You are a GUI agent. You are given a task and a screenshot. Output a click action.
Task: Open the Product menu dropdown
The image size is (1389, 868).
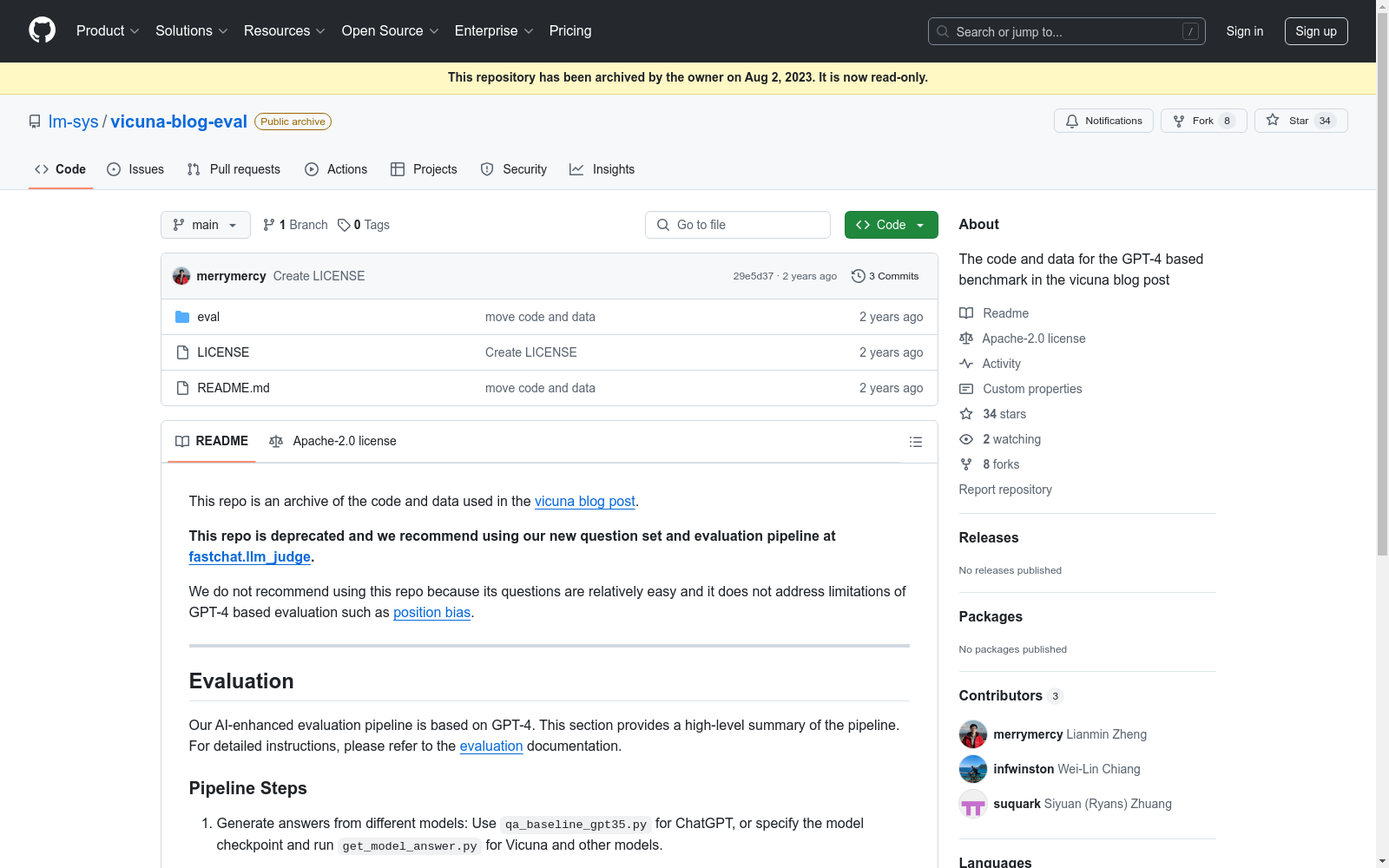[x=108, y=30]
